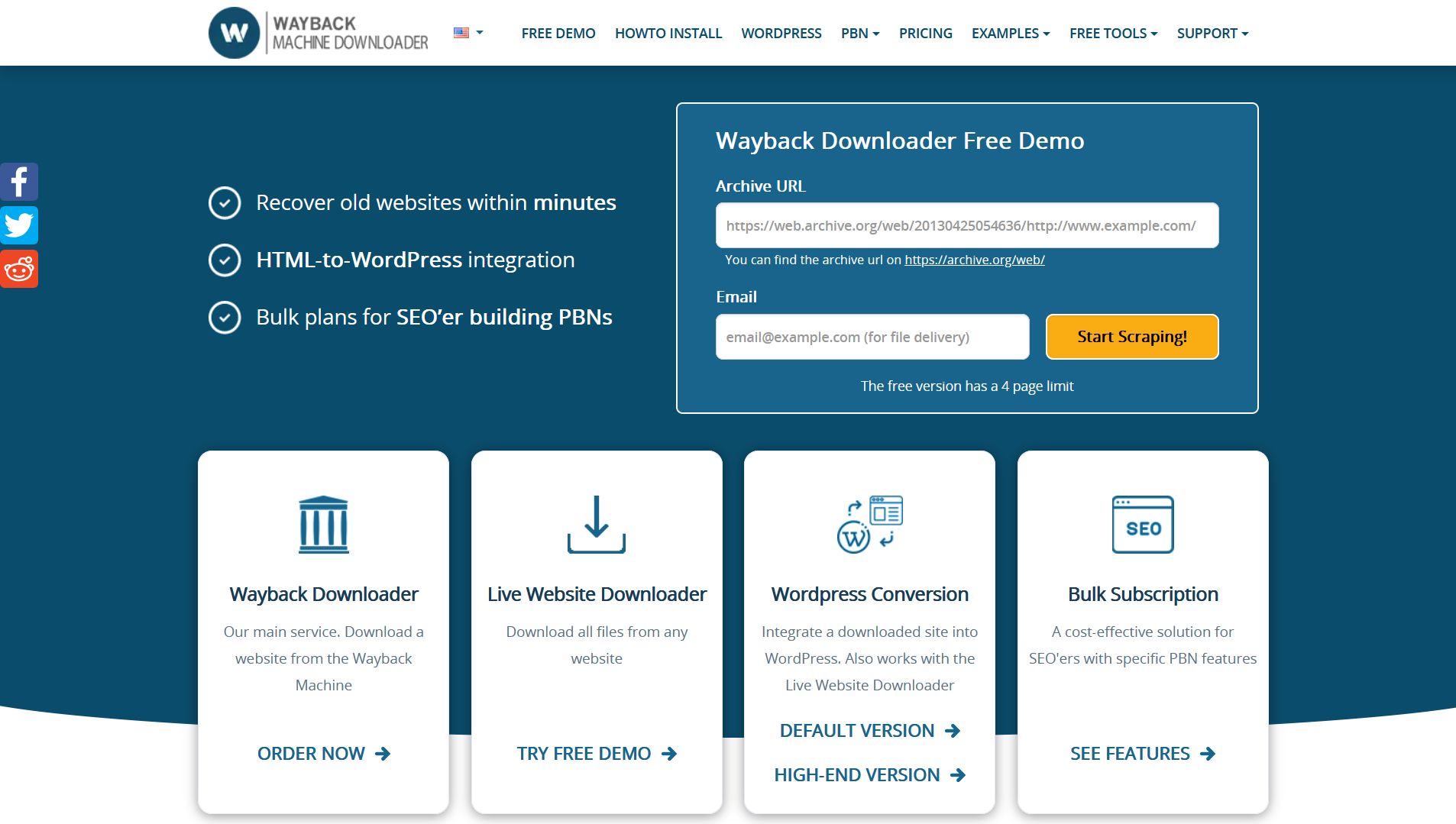This screenshot has height=824, width=1456.
Task: Open the Facebook share icon
Action: 19,182
